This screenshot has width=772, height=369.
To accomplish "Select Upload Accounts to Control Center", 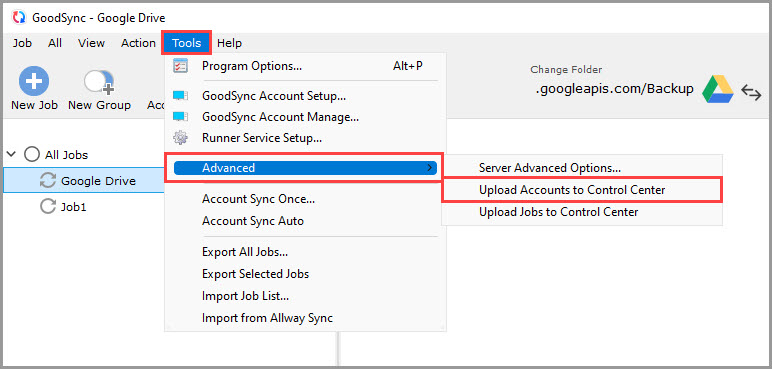I will pos(582,190).
